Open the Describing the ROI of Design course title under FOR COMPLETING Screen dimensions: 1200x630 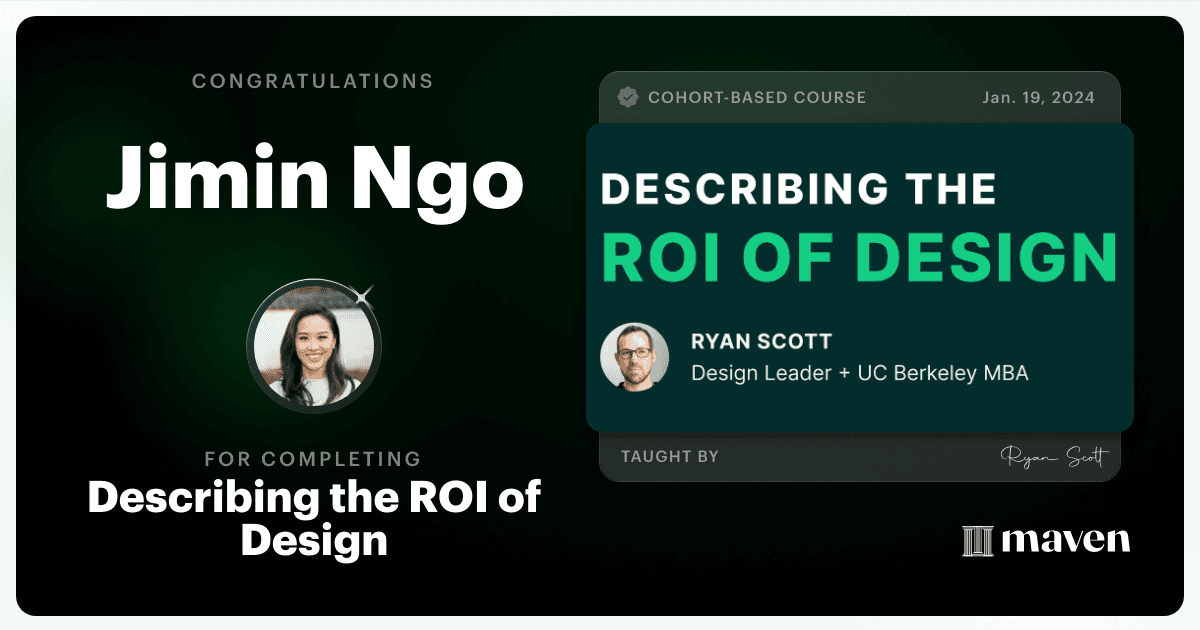[x=314, y=519]
